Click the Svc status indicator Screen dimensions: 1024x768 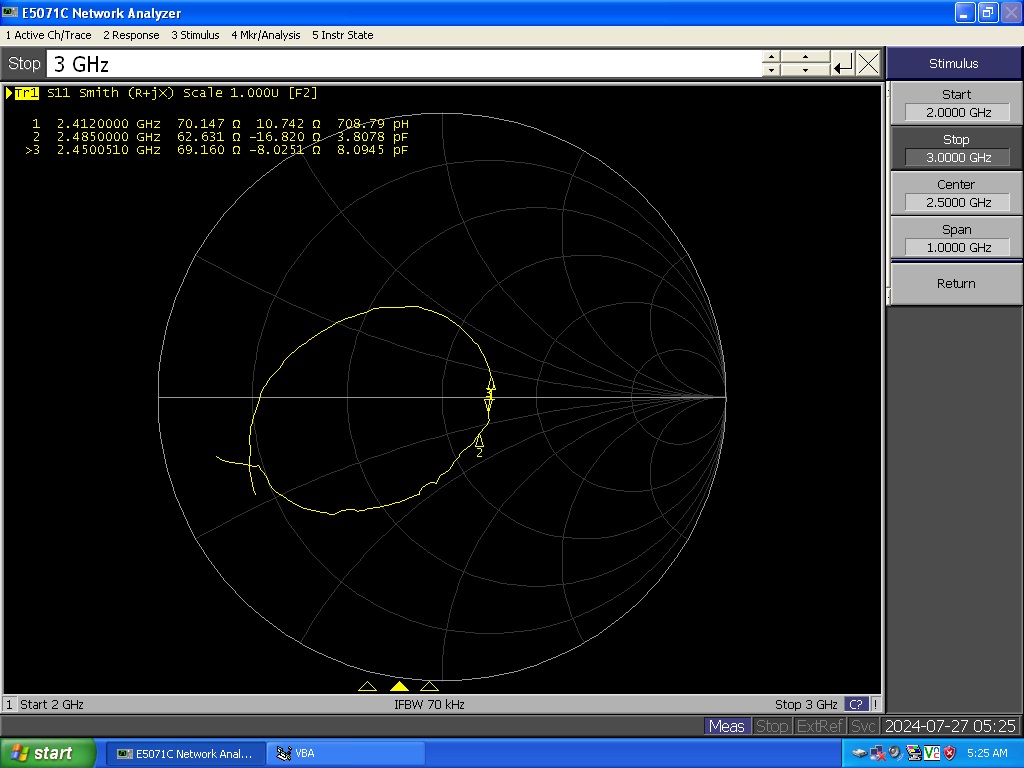[863, 726]
